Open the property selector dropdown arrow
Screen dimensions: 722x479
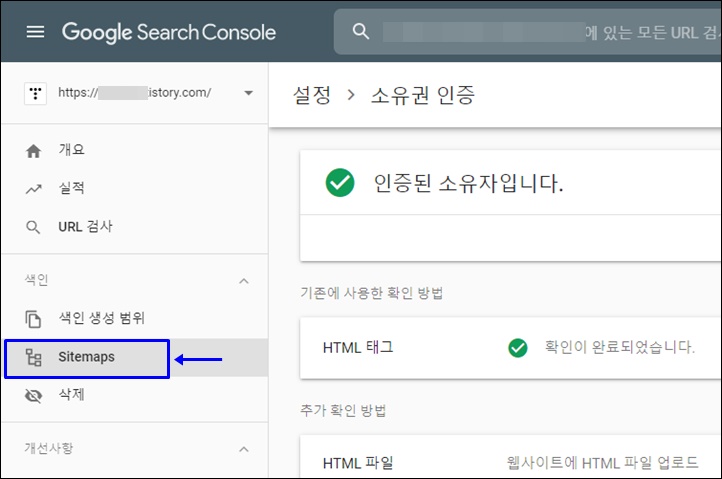[249, 93]
